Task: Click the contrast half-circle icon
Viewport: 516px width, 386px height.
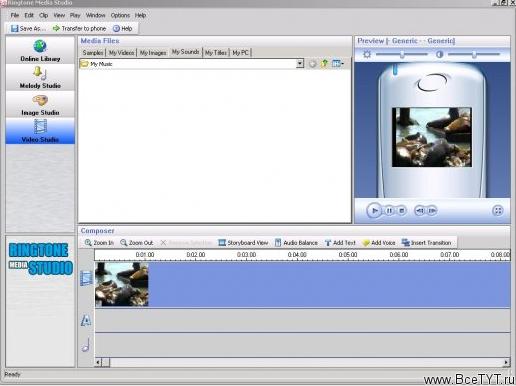Action: coord(440,54)
